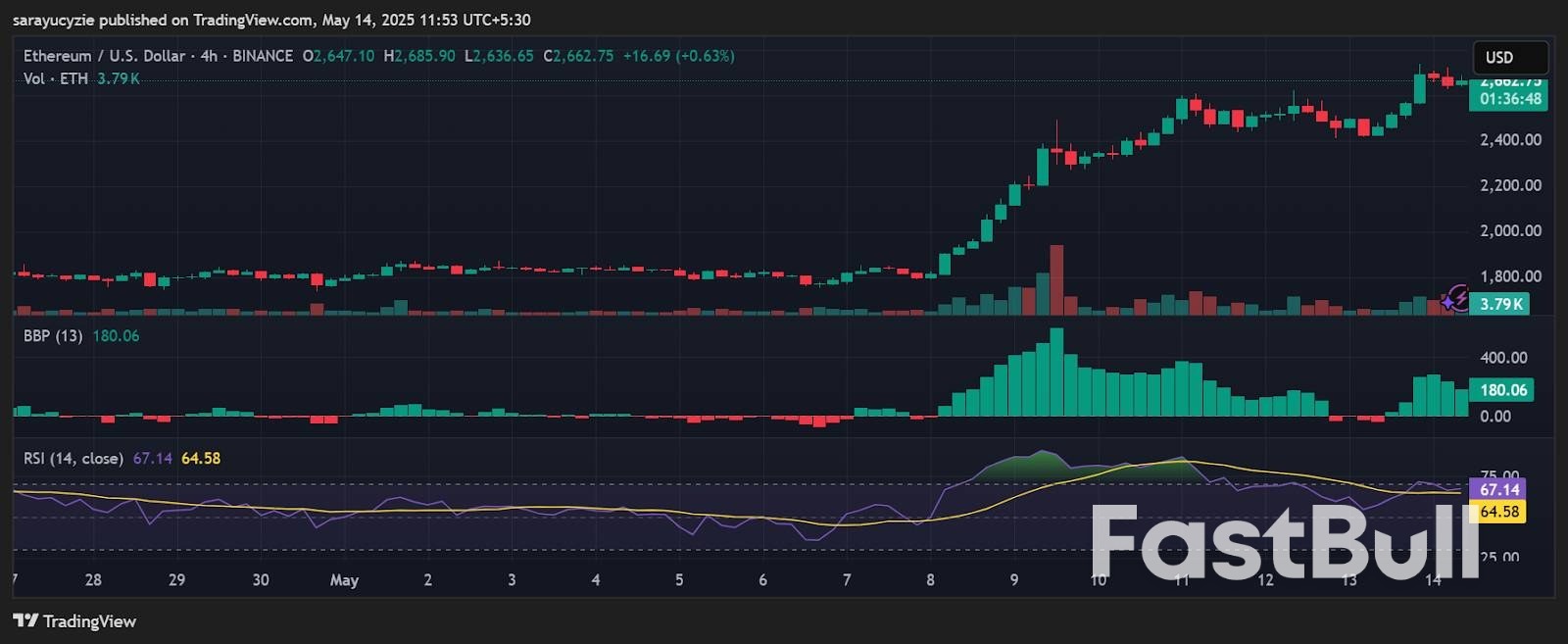Click the TradingView logo at bottom left
The width and height of the screenshot is (1568, 644).
click(x=74, y=621)
